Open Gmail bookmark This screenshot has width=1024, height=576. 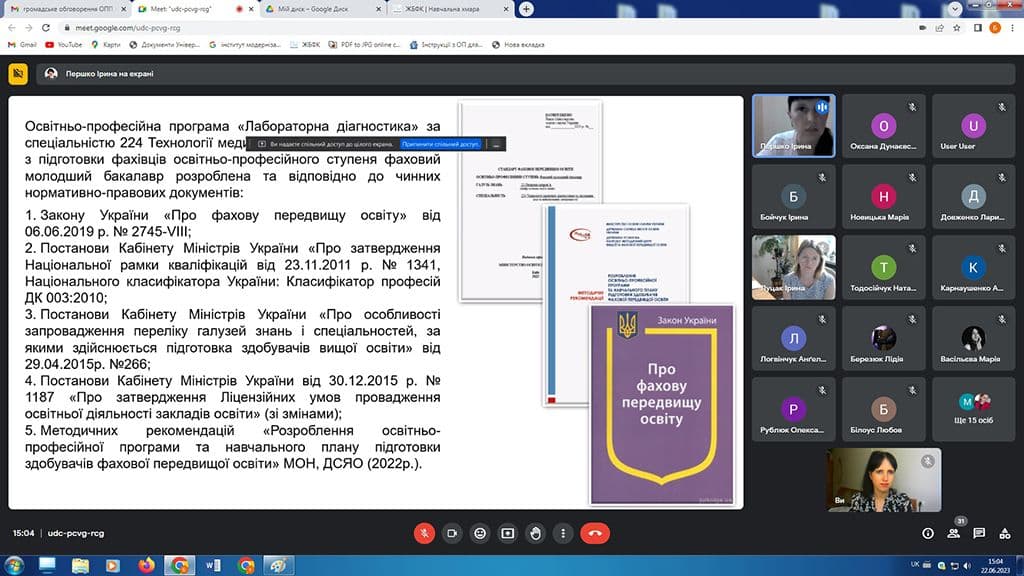(x=22, y=44)
